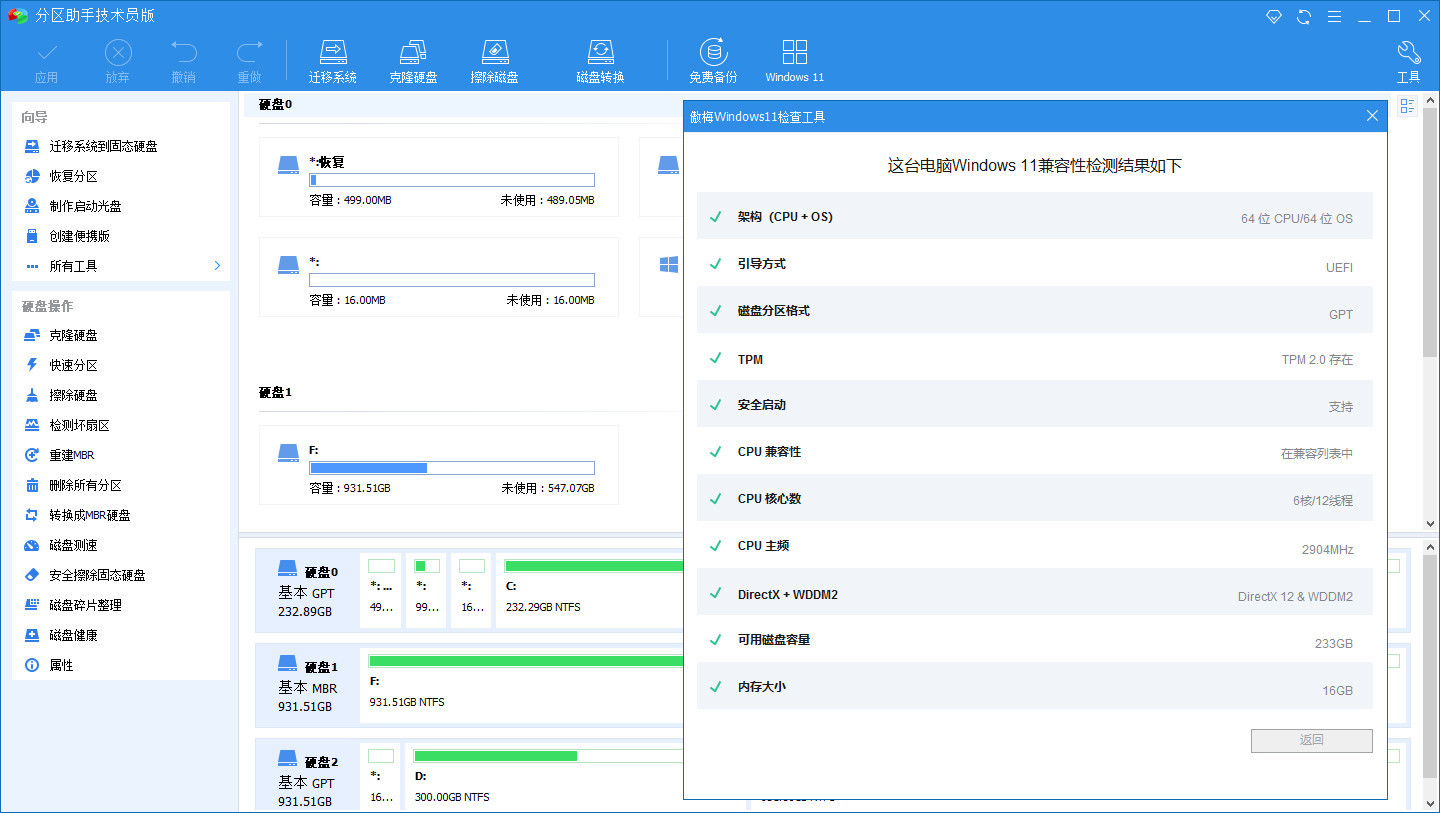Open the Clone Disk (克隆硬盘) toolbar tool
This screenshot has width=1440, height=813.
[x=413, y=58]
